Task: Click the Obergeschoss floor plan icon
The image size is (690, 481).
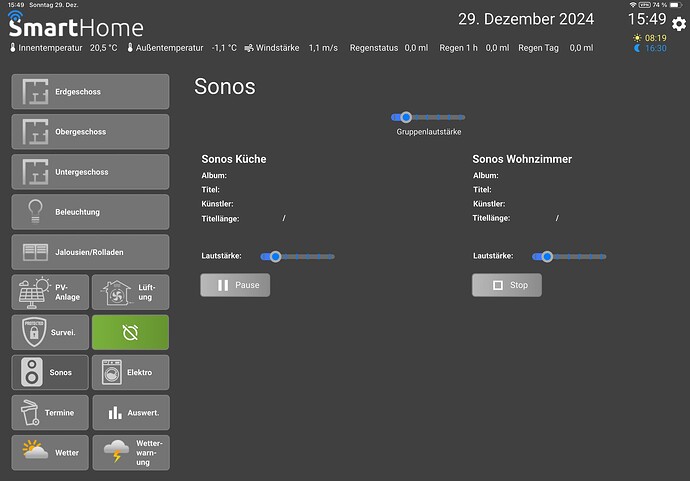Action: coord(35,132)
